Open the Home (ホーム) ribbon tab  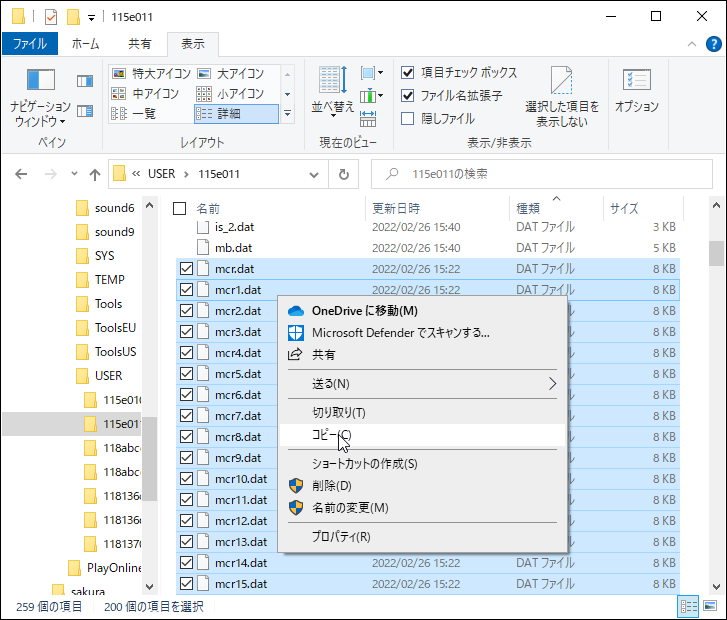coord(87,44)
